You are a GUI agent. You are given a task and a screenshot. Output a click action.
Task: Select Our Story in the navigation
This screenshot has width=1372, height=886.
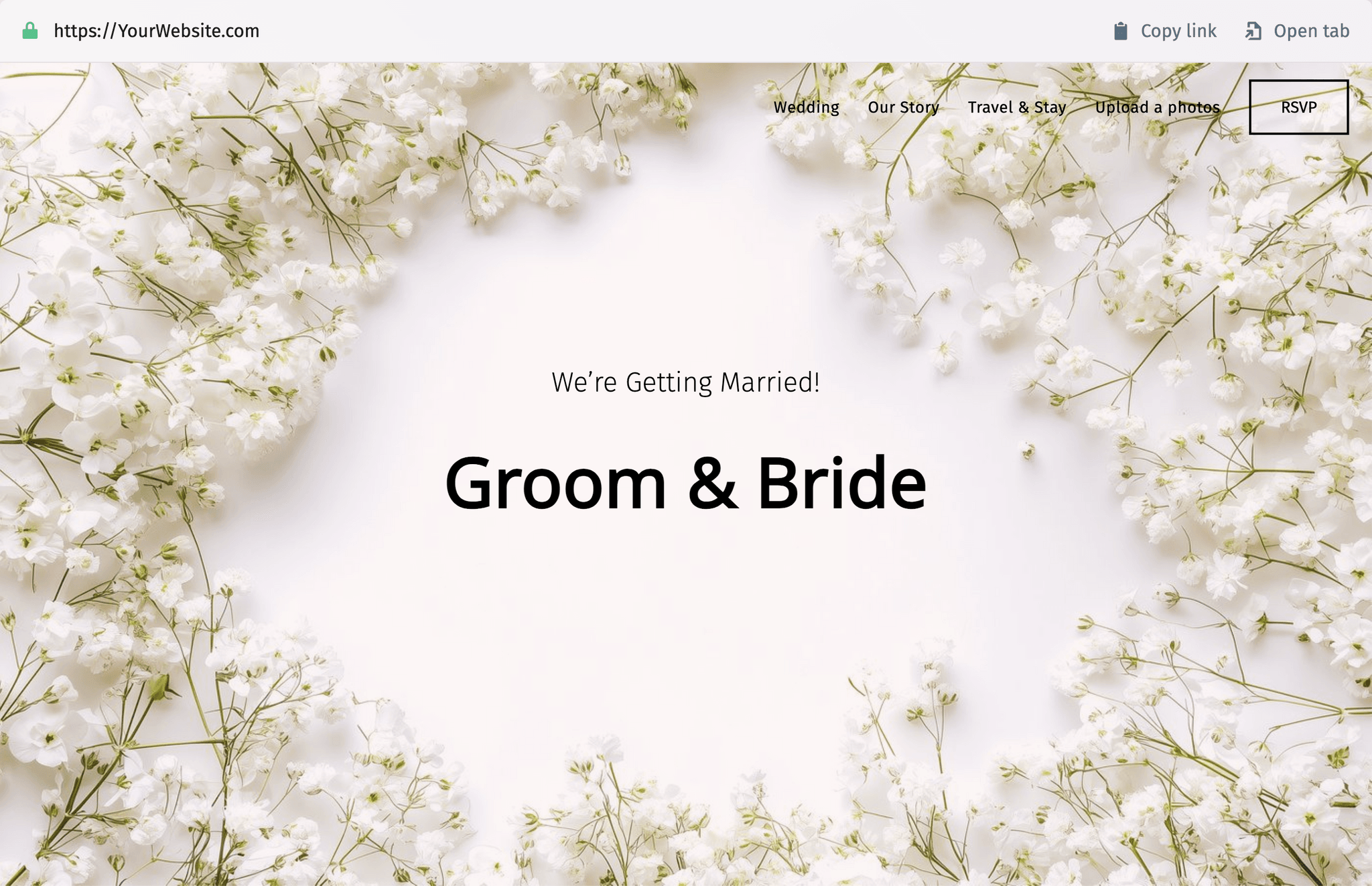coord(903,107)
